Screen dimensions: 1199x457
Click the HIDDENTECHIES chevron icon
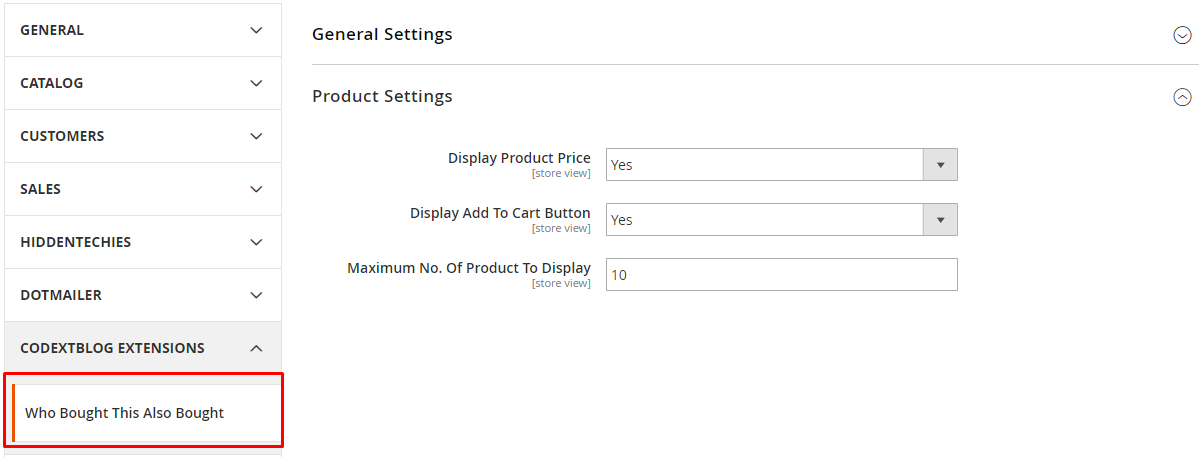tap(256, 242)
